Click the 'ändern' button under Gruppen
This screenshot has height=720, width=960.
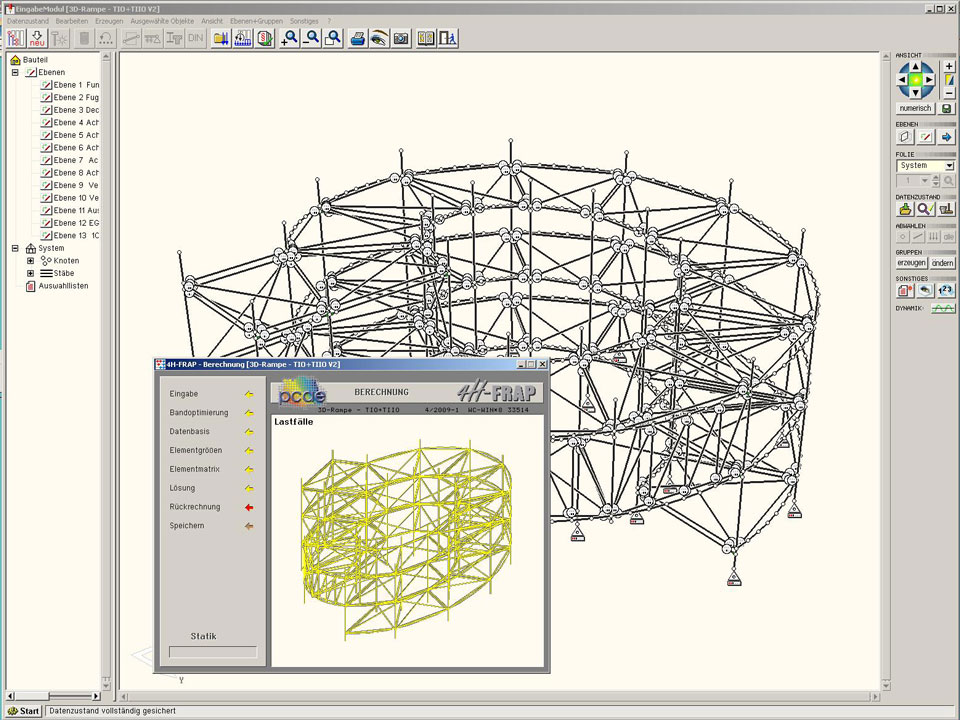[942, 262]
